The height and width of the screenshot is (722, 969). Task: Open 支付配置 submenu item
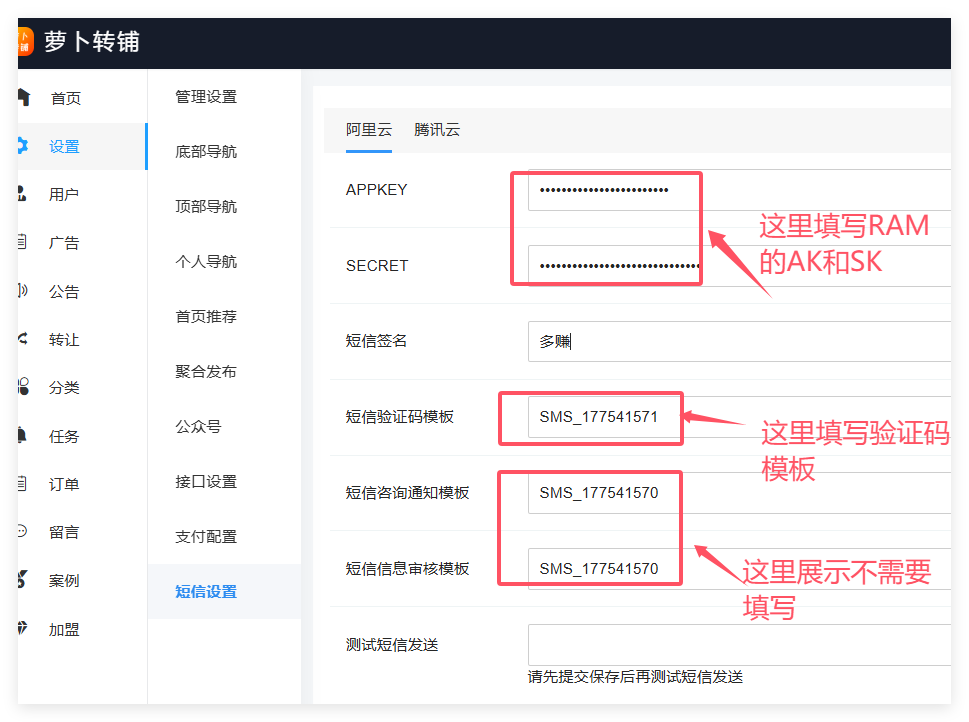[206, 537]
